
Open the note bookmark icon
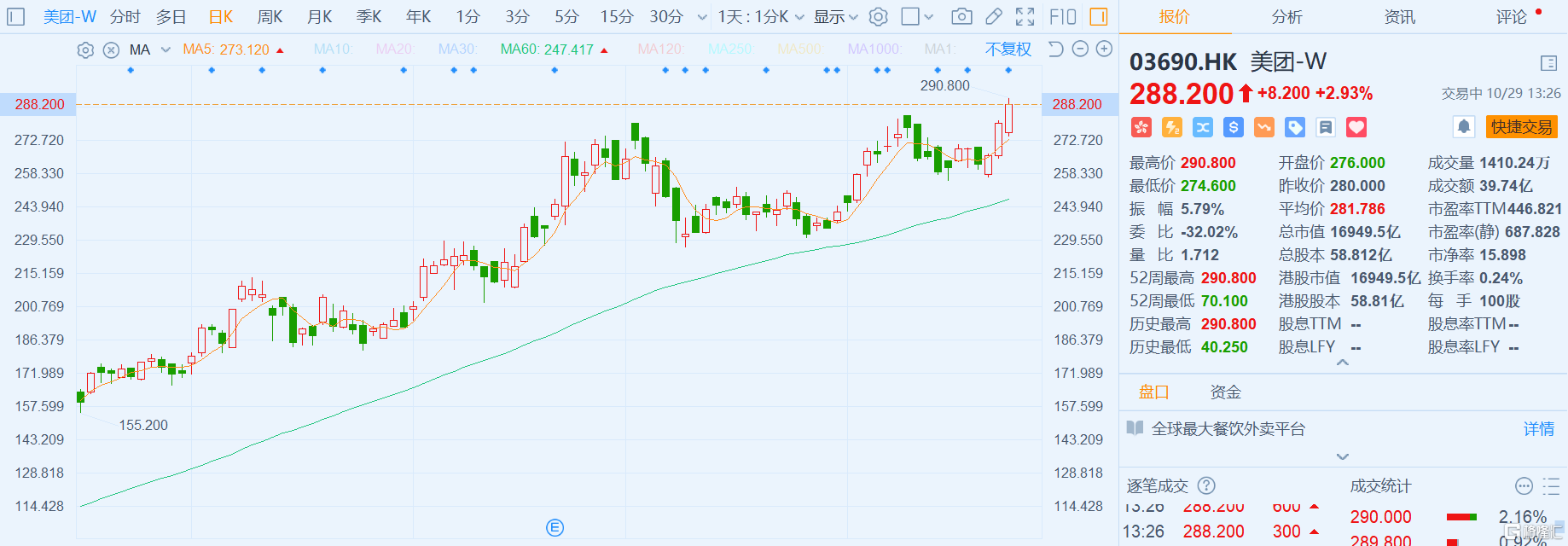1326,127
